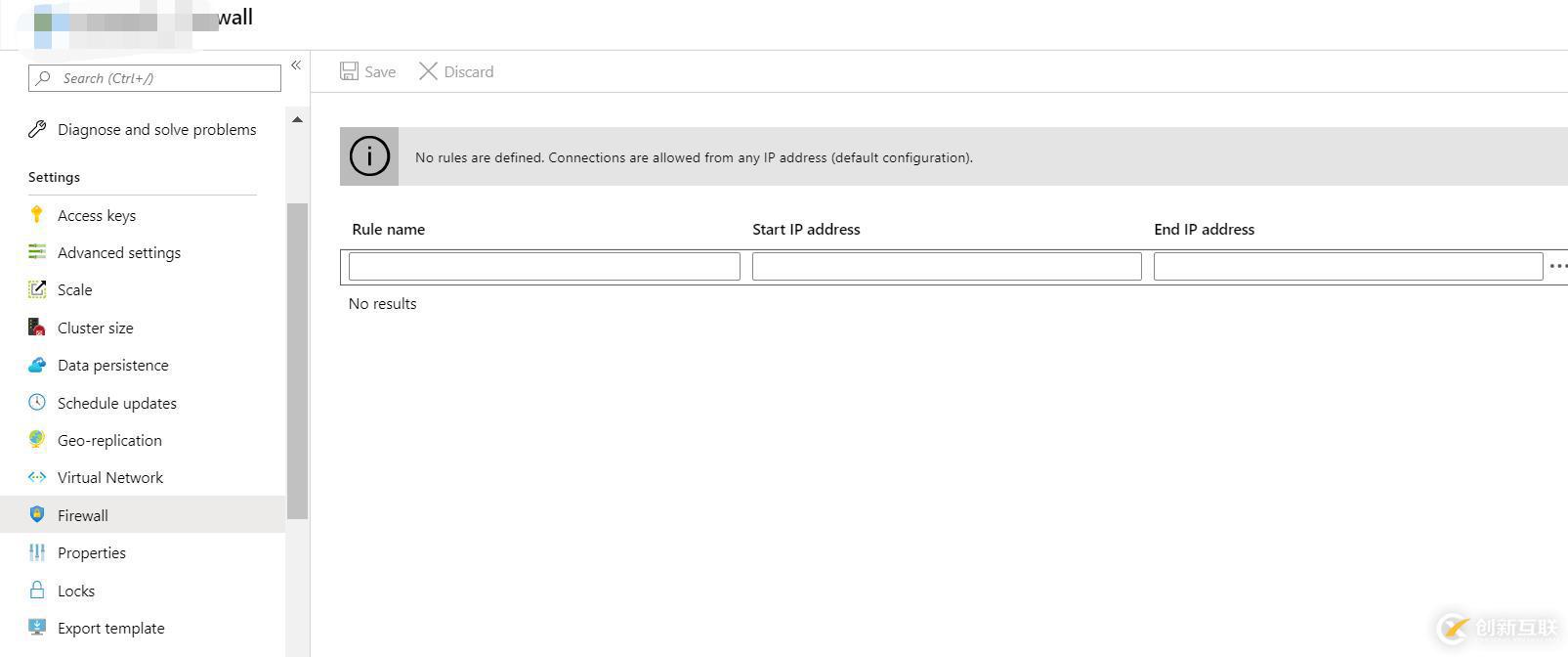Viewport: 1568px width, 657px height.
Task: Click the information icon in the notice banner
Action: 368,156
